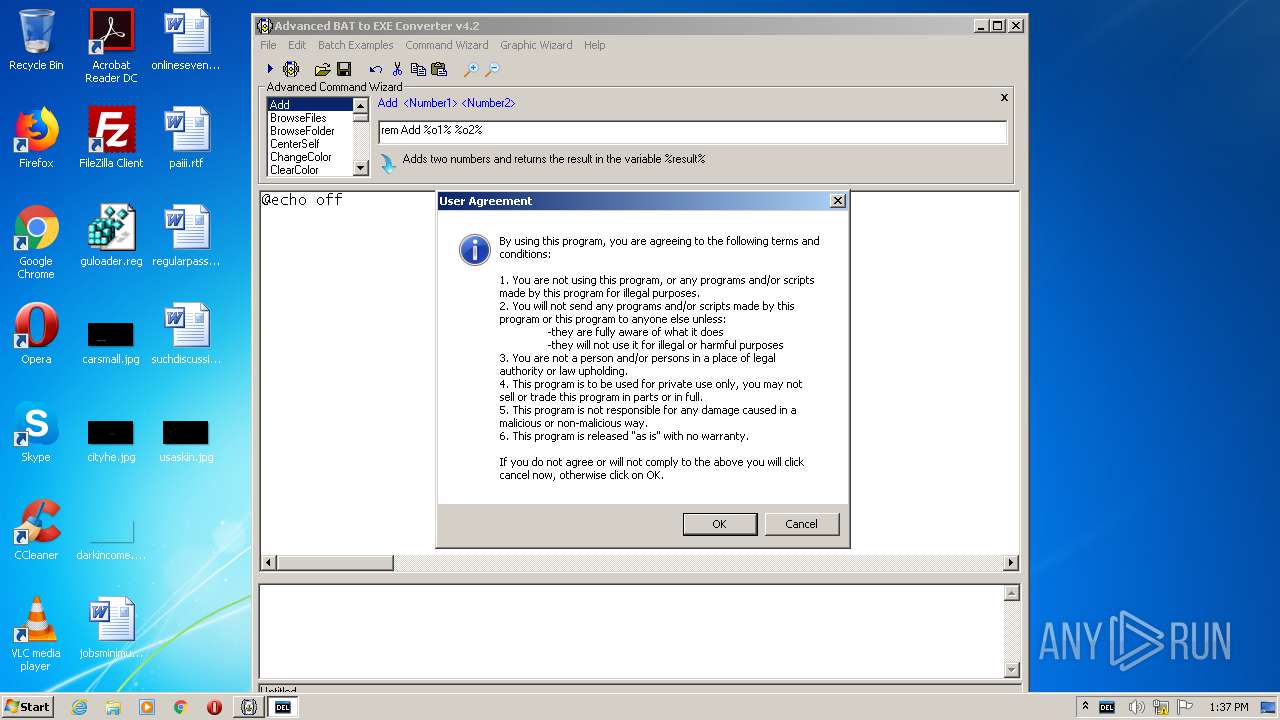Select the paiii.rtf desktop document
Image resolution: width=1280 pixels, height=720 pixels.
tap(186, 138)
